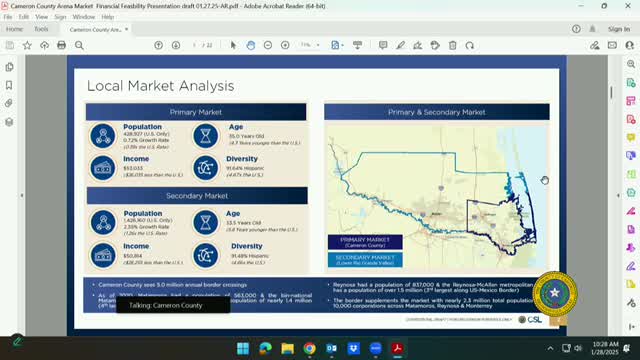
Task: Switch to the Tools tab
Action: point(41,29)
